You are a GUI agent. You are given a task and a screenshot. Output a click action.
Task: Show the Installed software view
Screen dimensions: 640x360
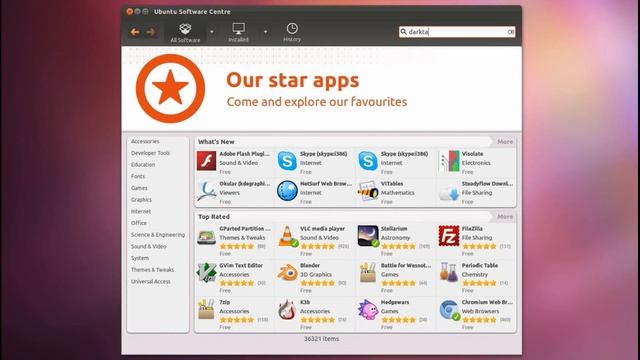[238, 33]
